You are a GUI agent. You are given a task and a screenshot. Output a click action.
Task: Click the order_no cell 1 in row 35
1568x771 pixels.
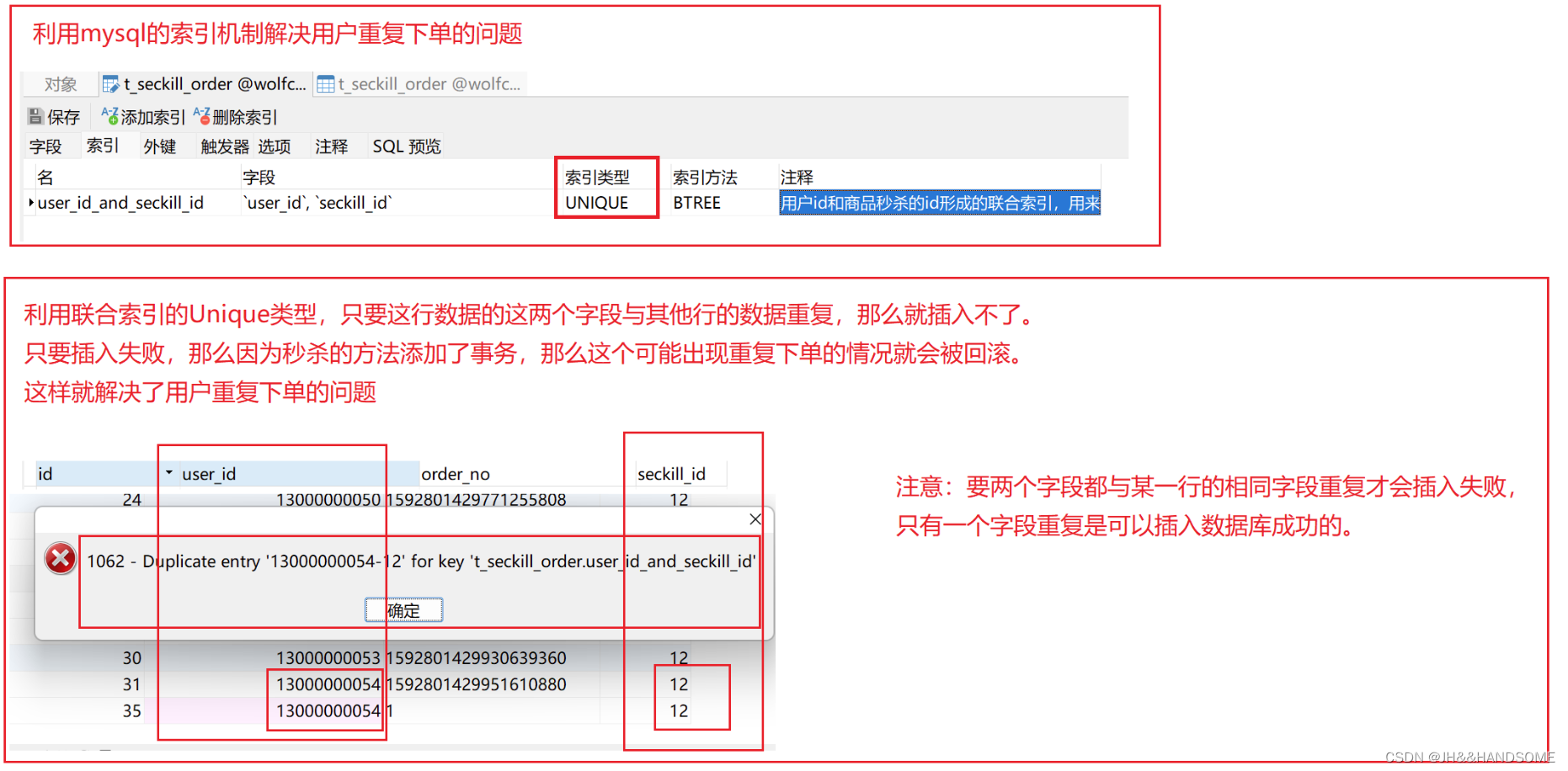(390, 711)
